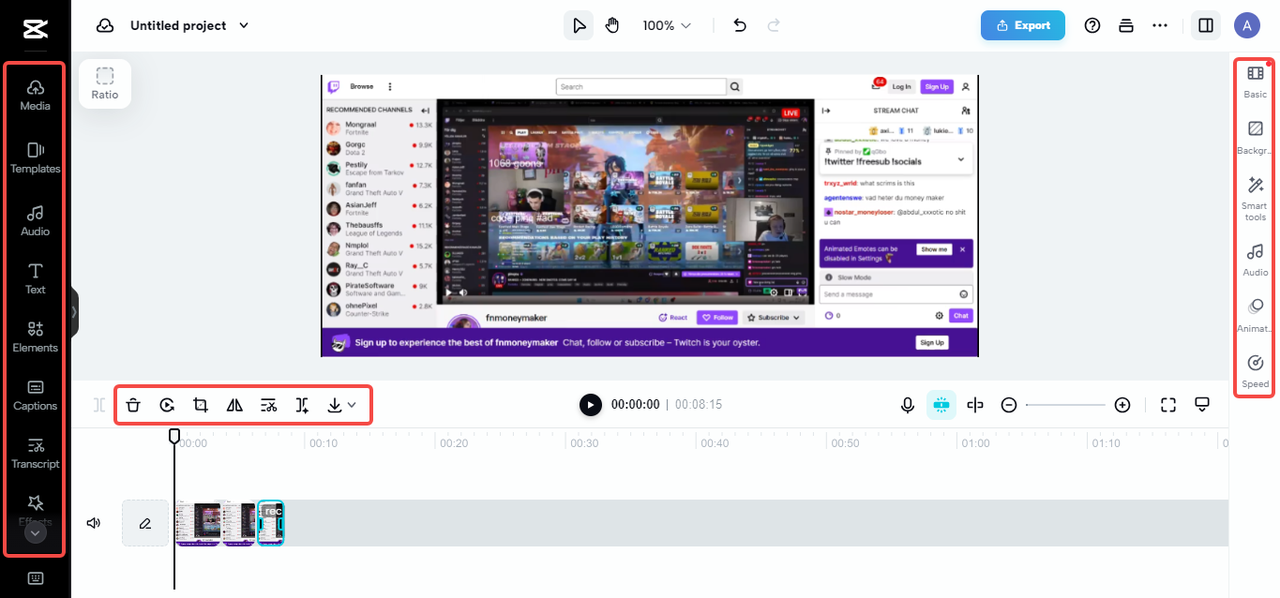Open the Transcript panel
This screenshot has width=1280, height=598.
point(35,453)
